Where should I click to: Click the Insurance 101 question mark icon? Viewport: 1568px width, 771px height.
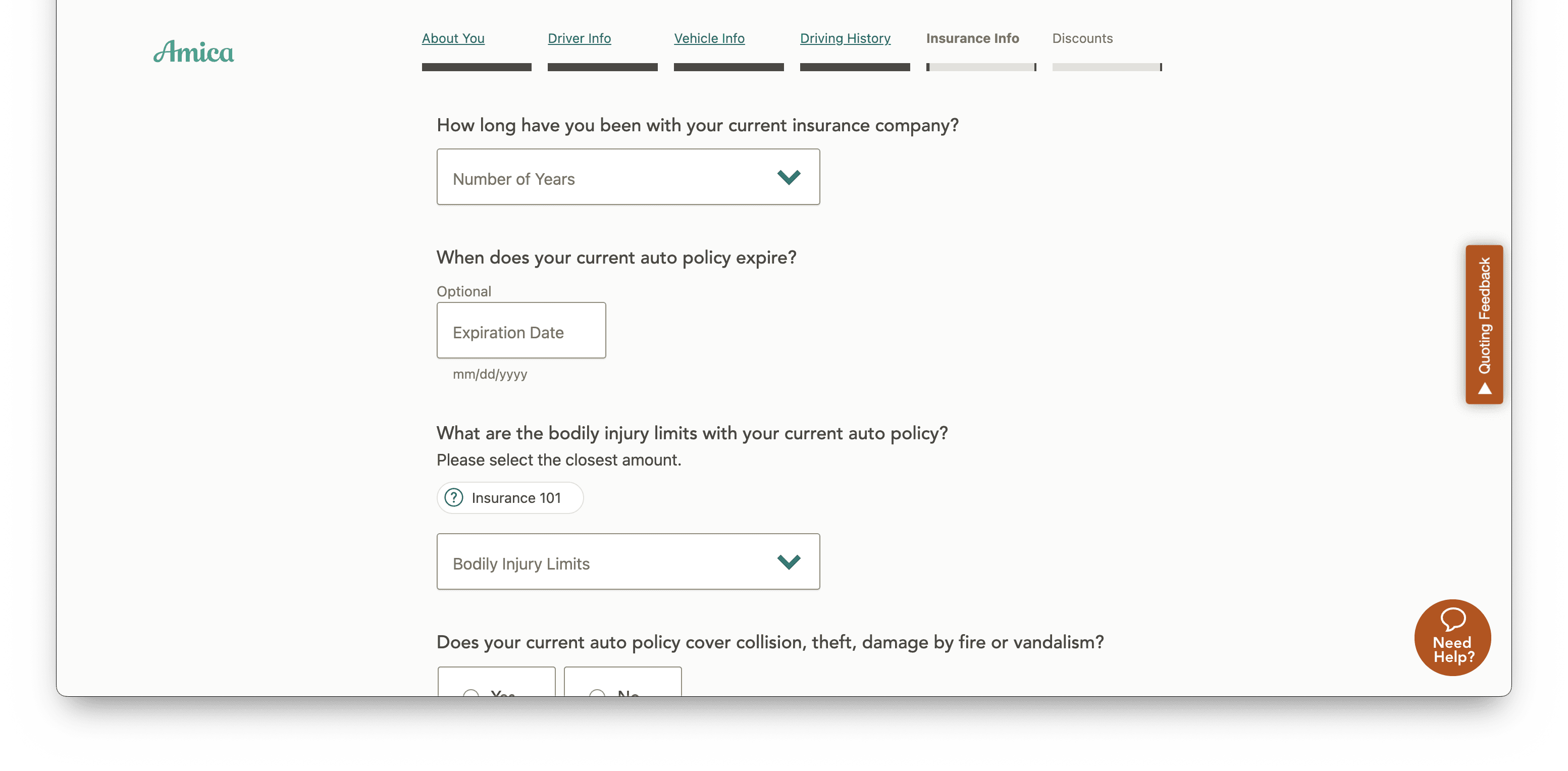(453, 497)
